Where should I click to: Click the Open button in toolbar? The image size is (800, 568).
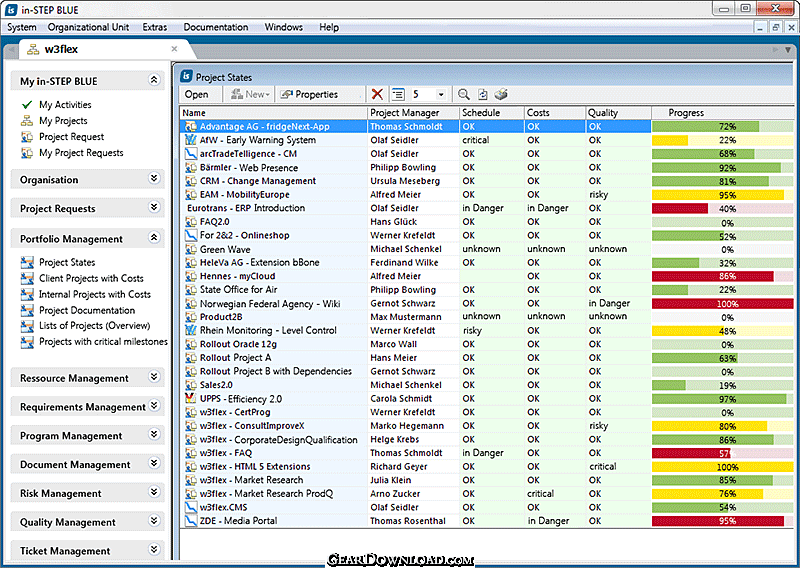coord(196,94)
